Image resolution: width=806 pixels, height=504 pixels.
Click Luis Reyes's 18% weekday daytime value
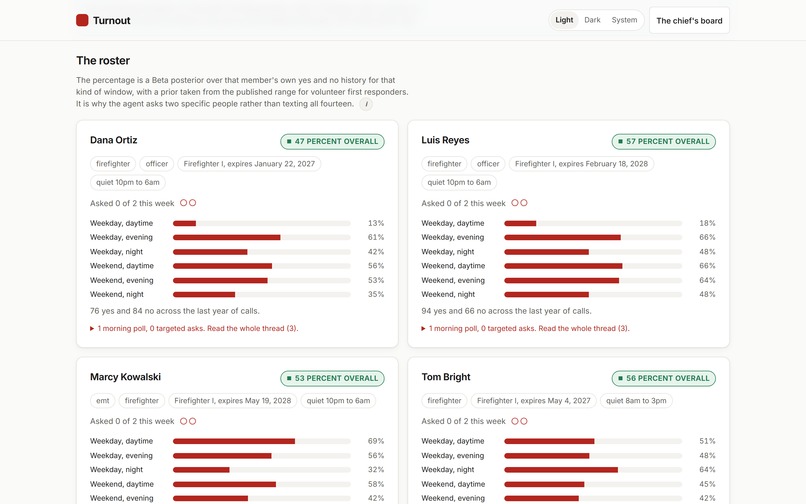tap(707, 223)
